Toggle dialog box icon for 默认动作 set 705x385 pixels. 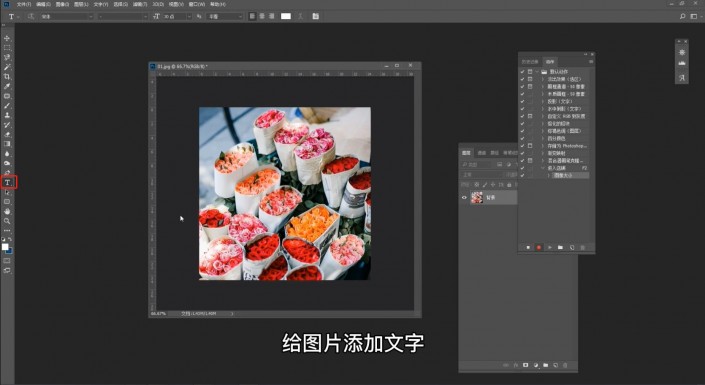pos(530,72)
